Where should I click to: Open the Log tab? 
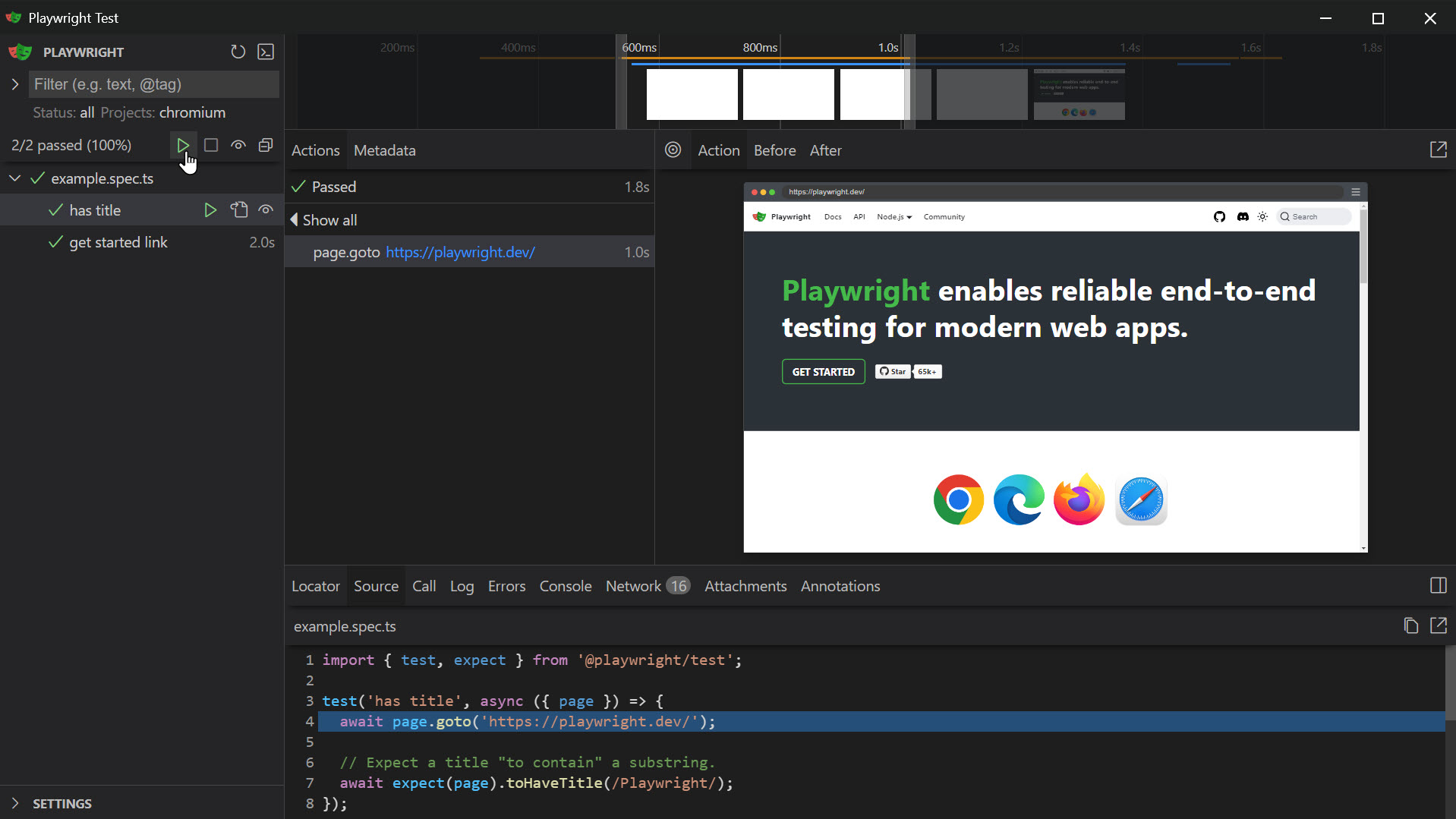pyautogui.click(x=462, y=586)
